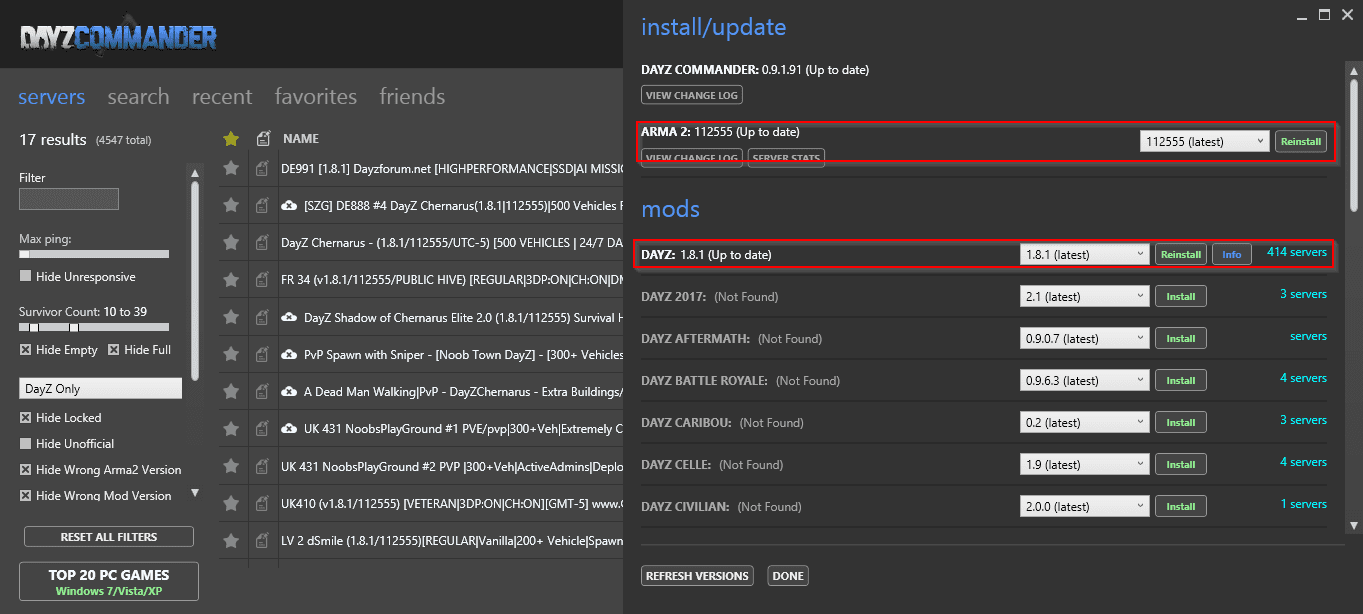Screen dimensions: 1363x614
Task: Toggle Hide Unresponsive checkbox
Action: 26,277
